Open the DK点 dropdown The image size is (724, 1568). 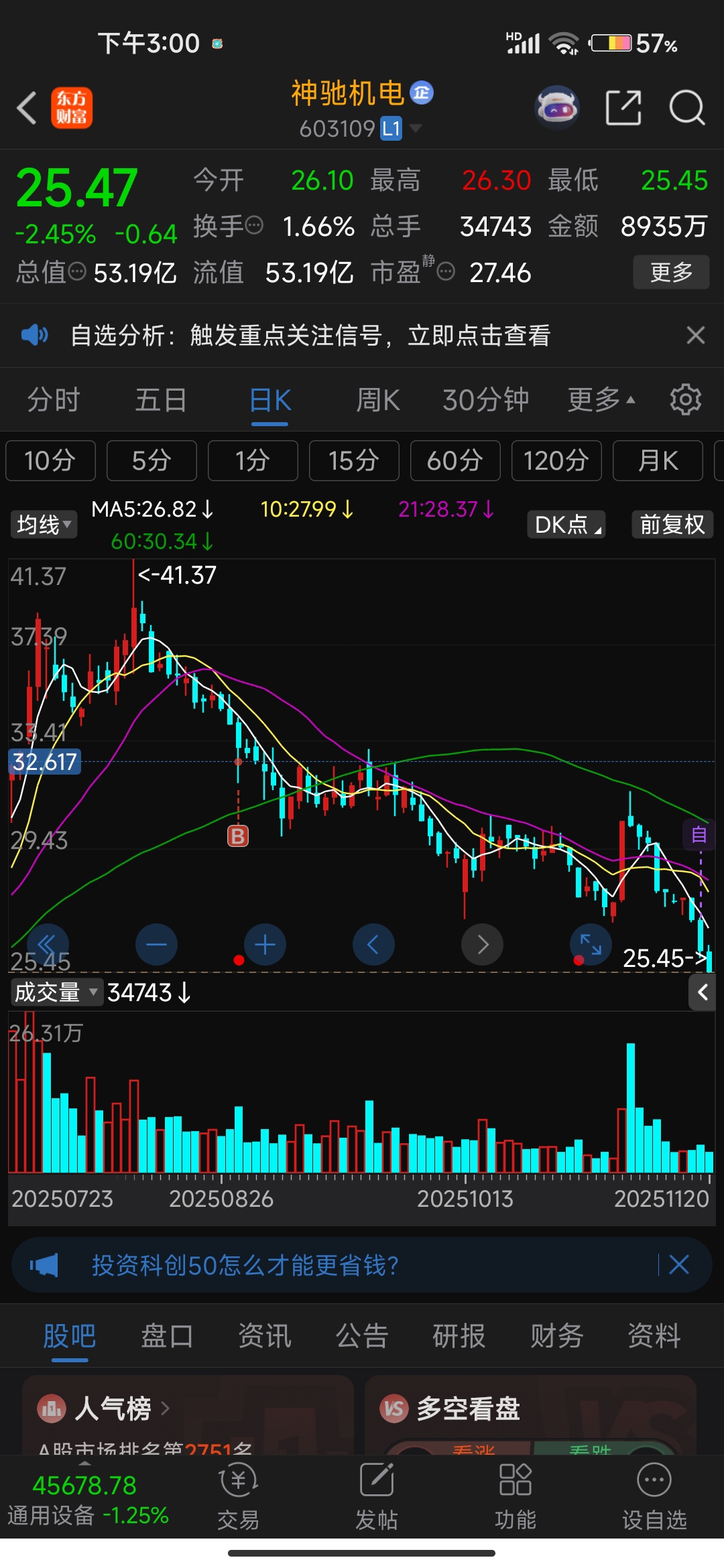(x=566, y=524)
